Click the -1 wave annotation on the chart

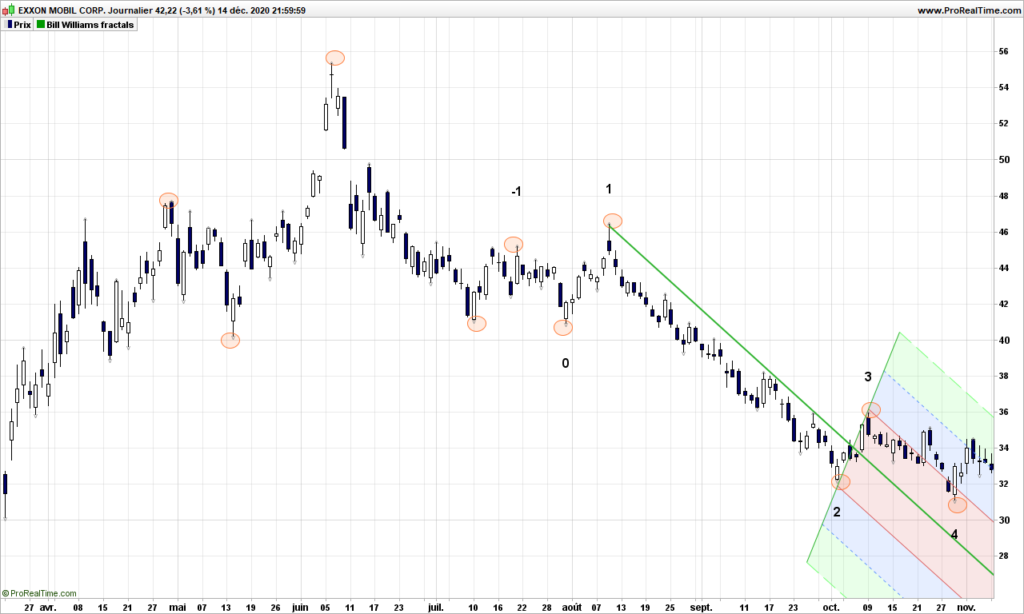coord(516,191)
